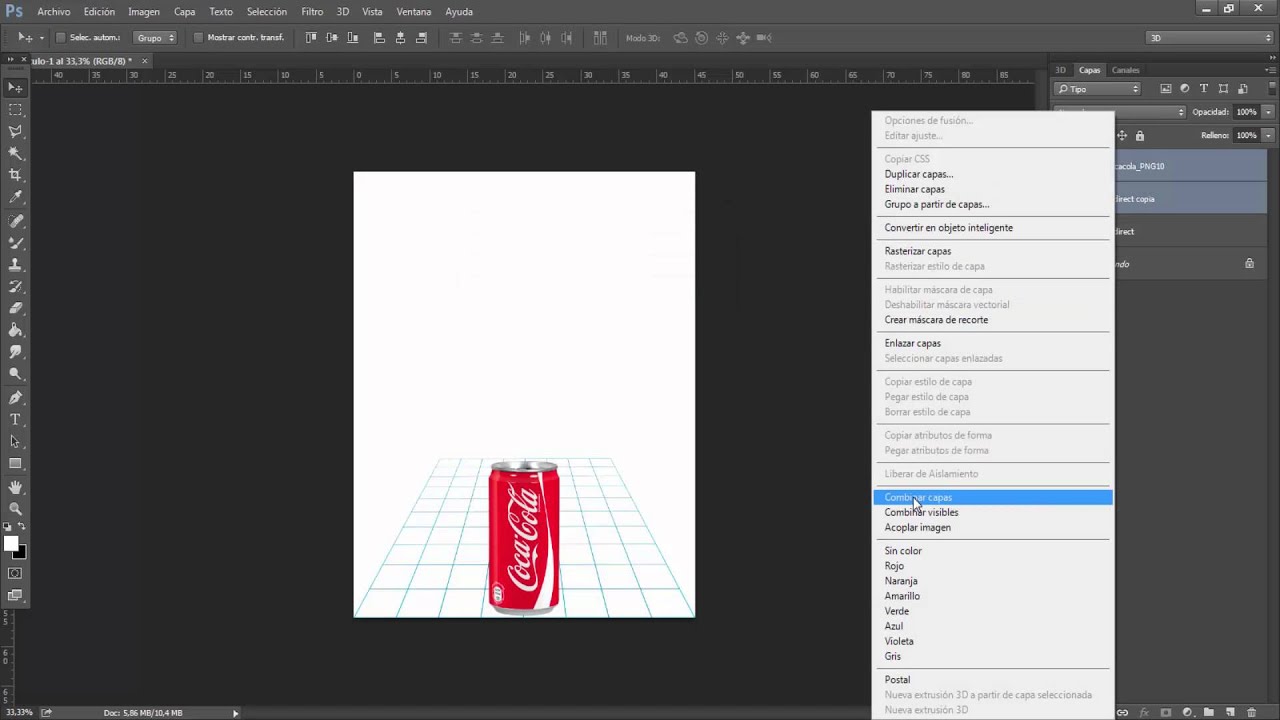Select the Rectangular Marquee tool

(x=15, y=110)
